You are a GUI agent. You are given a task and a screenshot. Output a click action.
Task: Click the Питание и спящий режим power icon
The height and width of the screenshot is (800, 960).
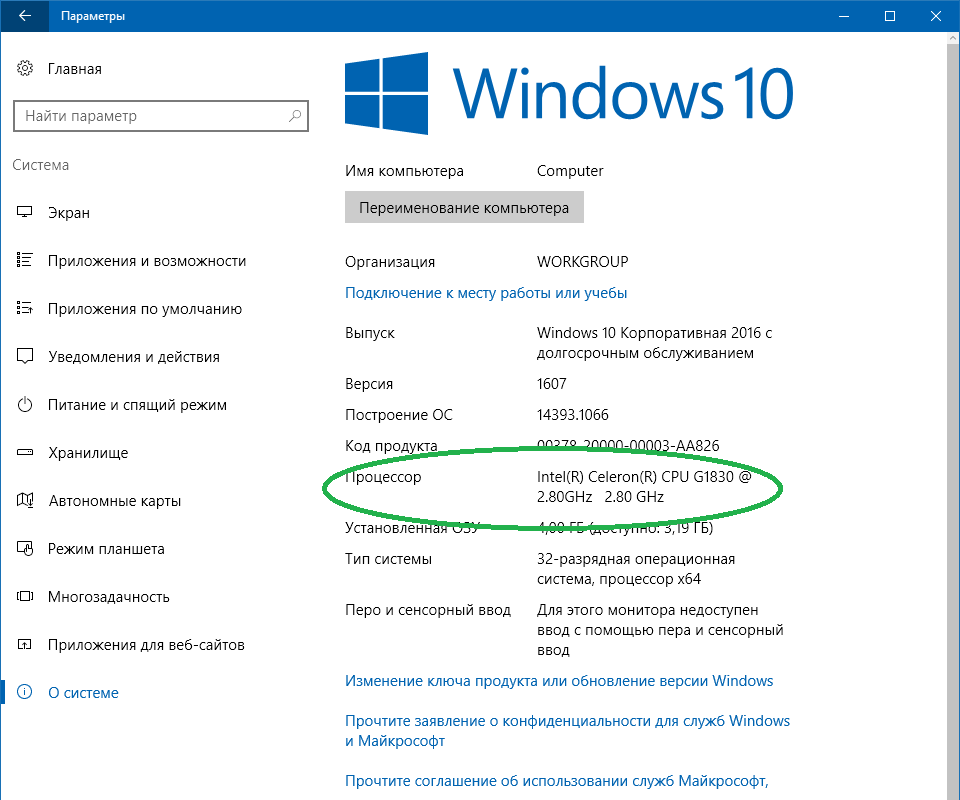tap(24, 405)
